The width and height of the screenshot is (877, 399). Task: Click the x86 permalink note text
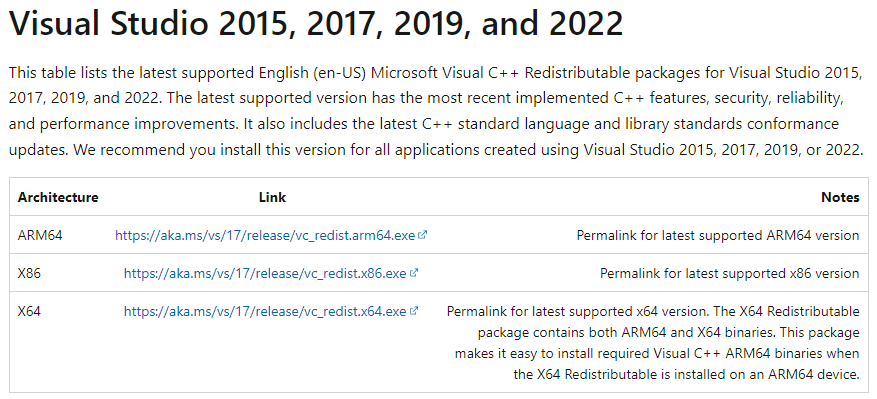point(730,273)
